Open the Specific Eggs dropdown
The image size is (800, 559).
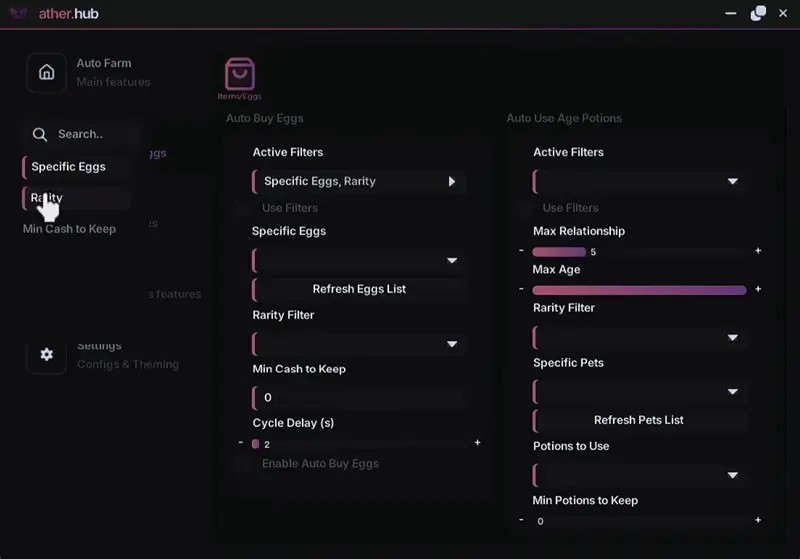pos(359,261)
